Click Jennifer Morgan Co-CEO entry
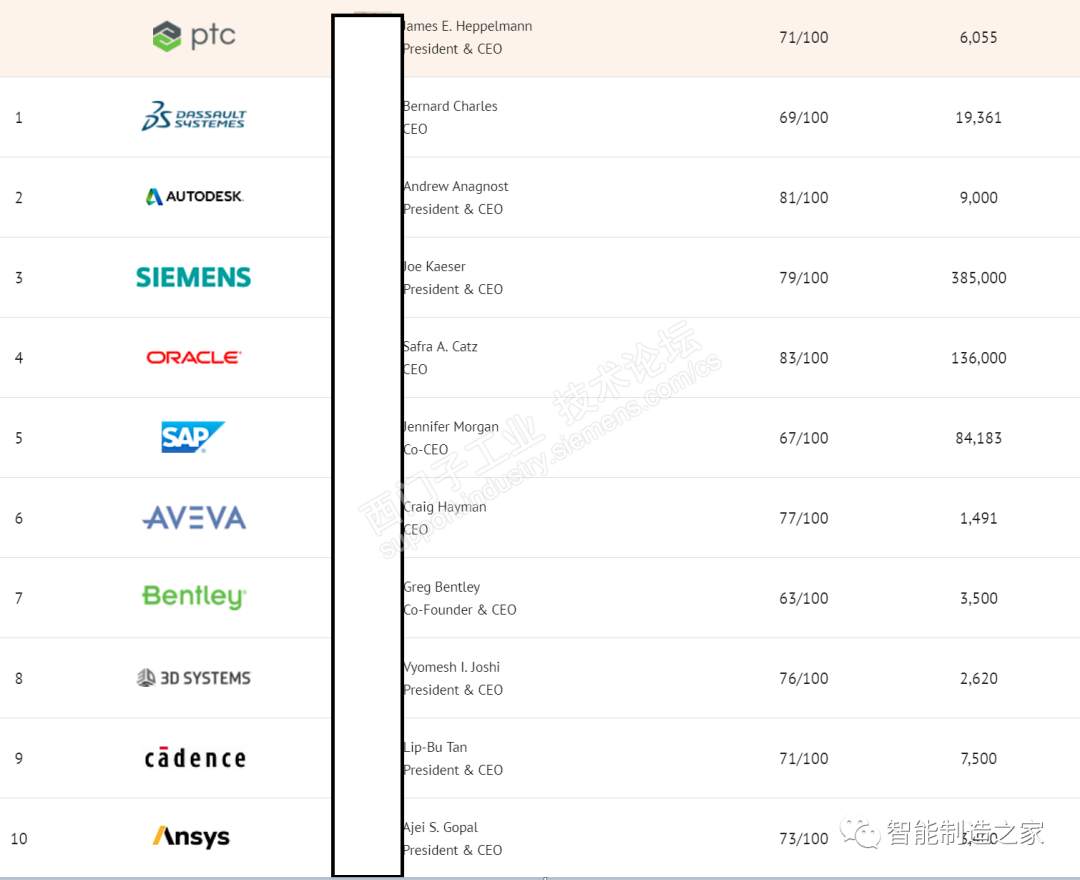 tap(452, 427)
